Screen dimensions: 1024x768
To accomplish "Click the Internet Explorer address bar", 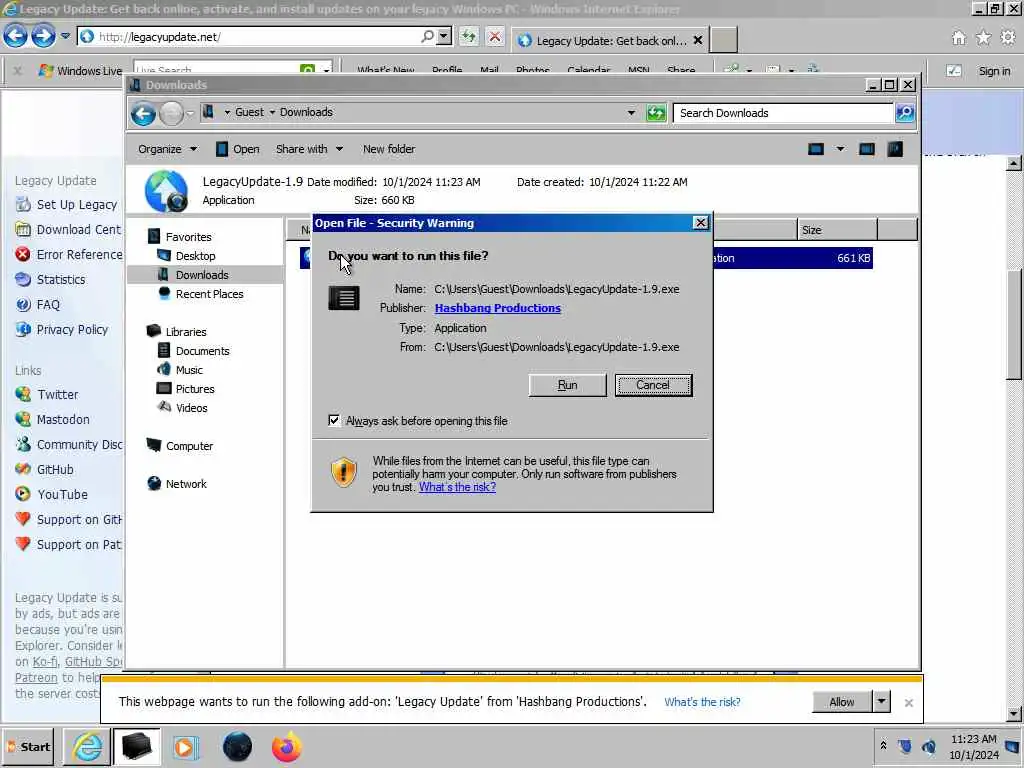I will pyautogui.click(x=255, y=37).
